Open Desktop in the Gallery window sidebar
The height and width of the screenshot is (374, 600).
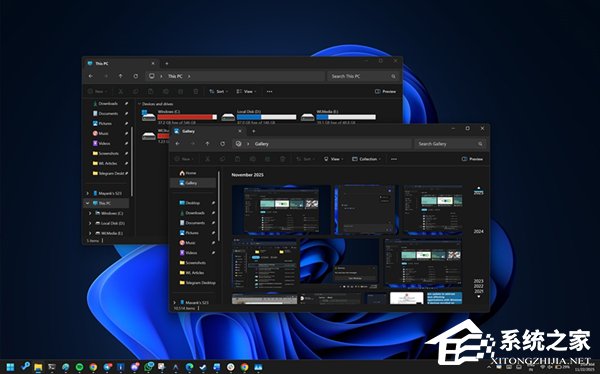[190, 203]
